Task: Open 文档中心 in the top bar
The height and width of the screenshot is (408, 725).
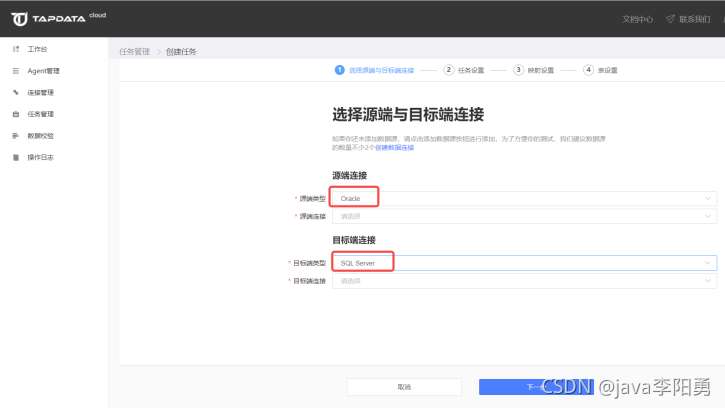Action: pos(638,19)
